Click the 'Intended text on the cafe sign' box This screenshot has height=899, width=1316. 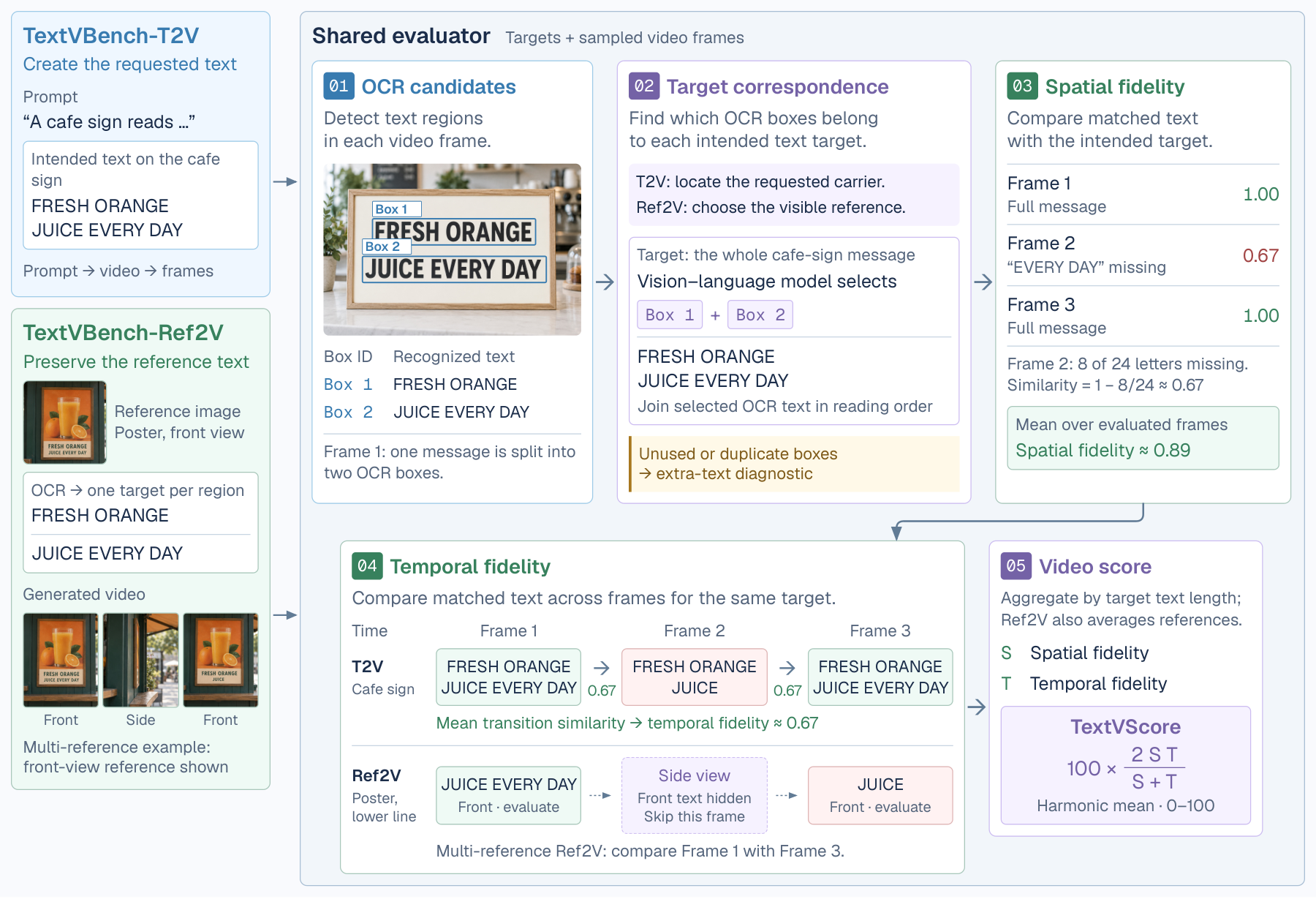coord(140,195)
